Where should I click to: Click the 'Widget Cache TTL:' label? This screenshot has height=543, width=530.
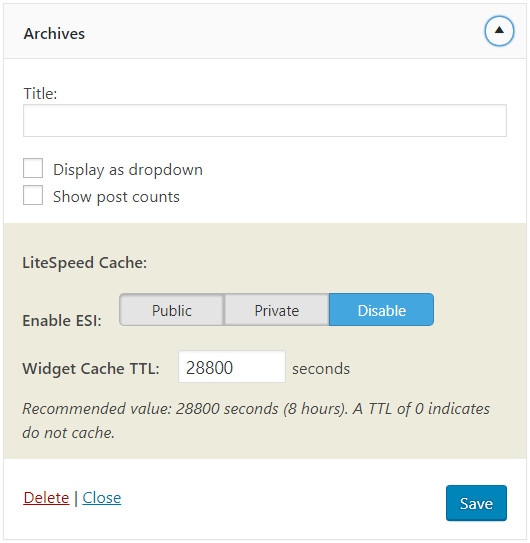(x=91, y=368)
